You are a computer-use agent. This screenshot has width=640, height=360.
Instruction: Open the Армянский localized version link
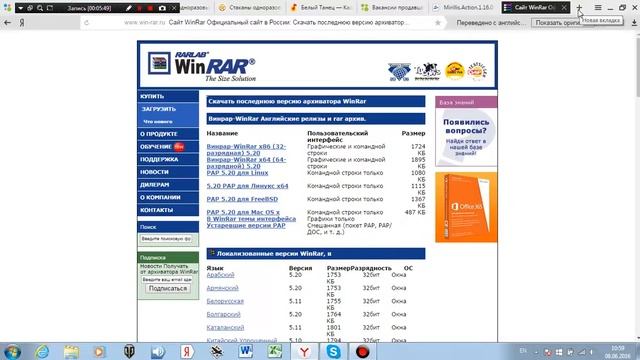coord(222,288)
